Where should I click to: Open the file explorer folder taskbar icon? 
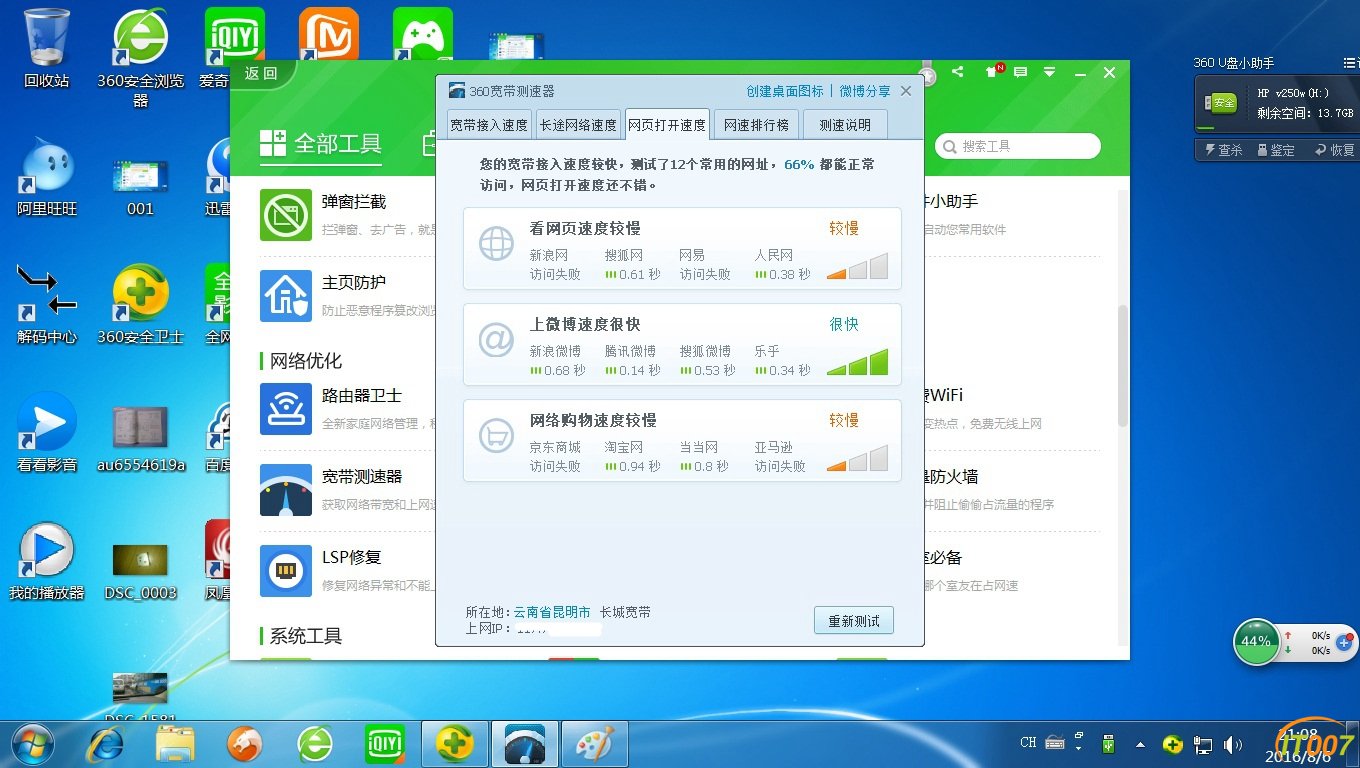(x=176, y=744)
